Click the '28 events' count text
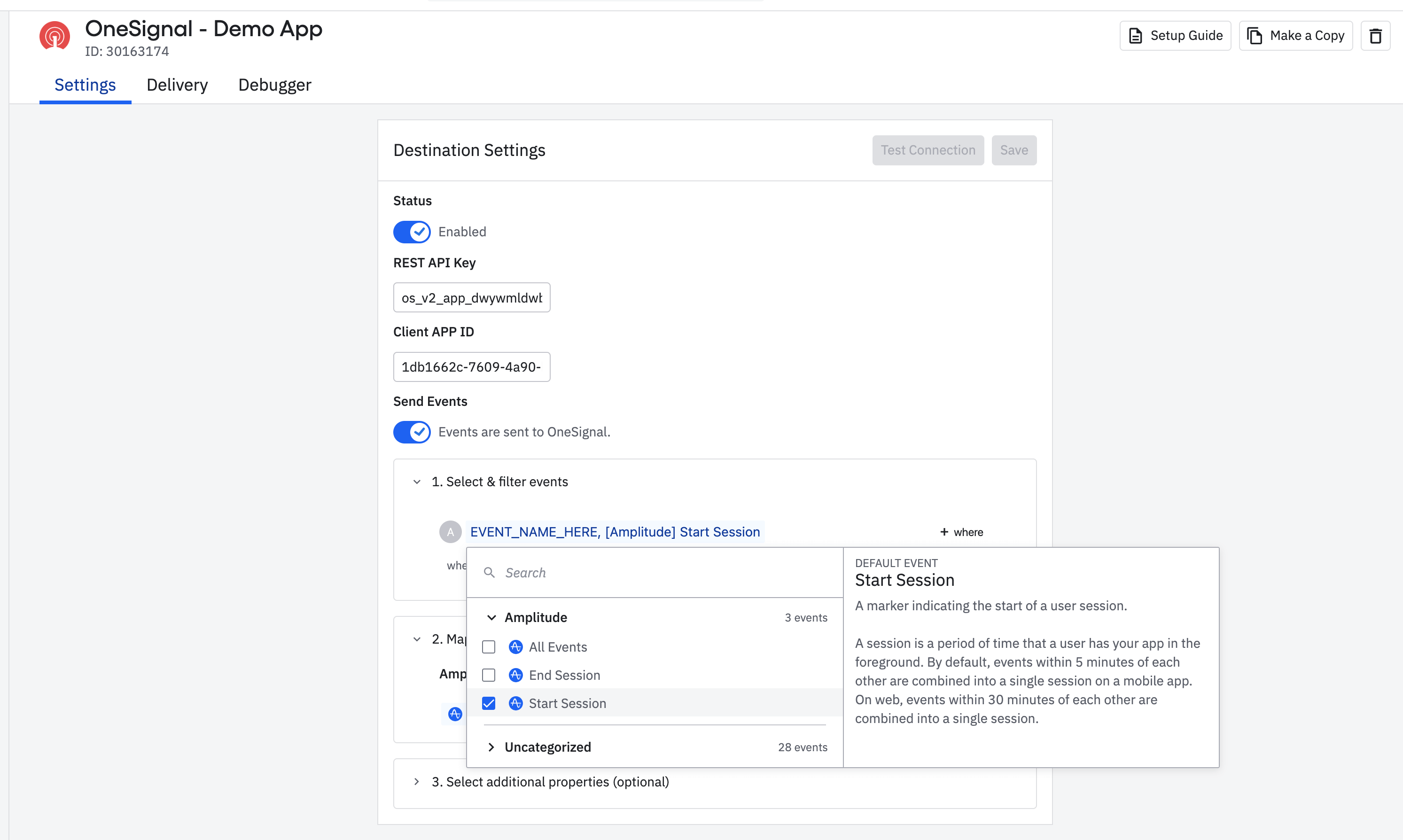This screenshot has width=1403, height=840. (x=802, y=747)
